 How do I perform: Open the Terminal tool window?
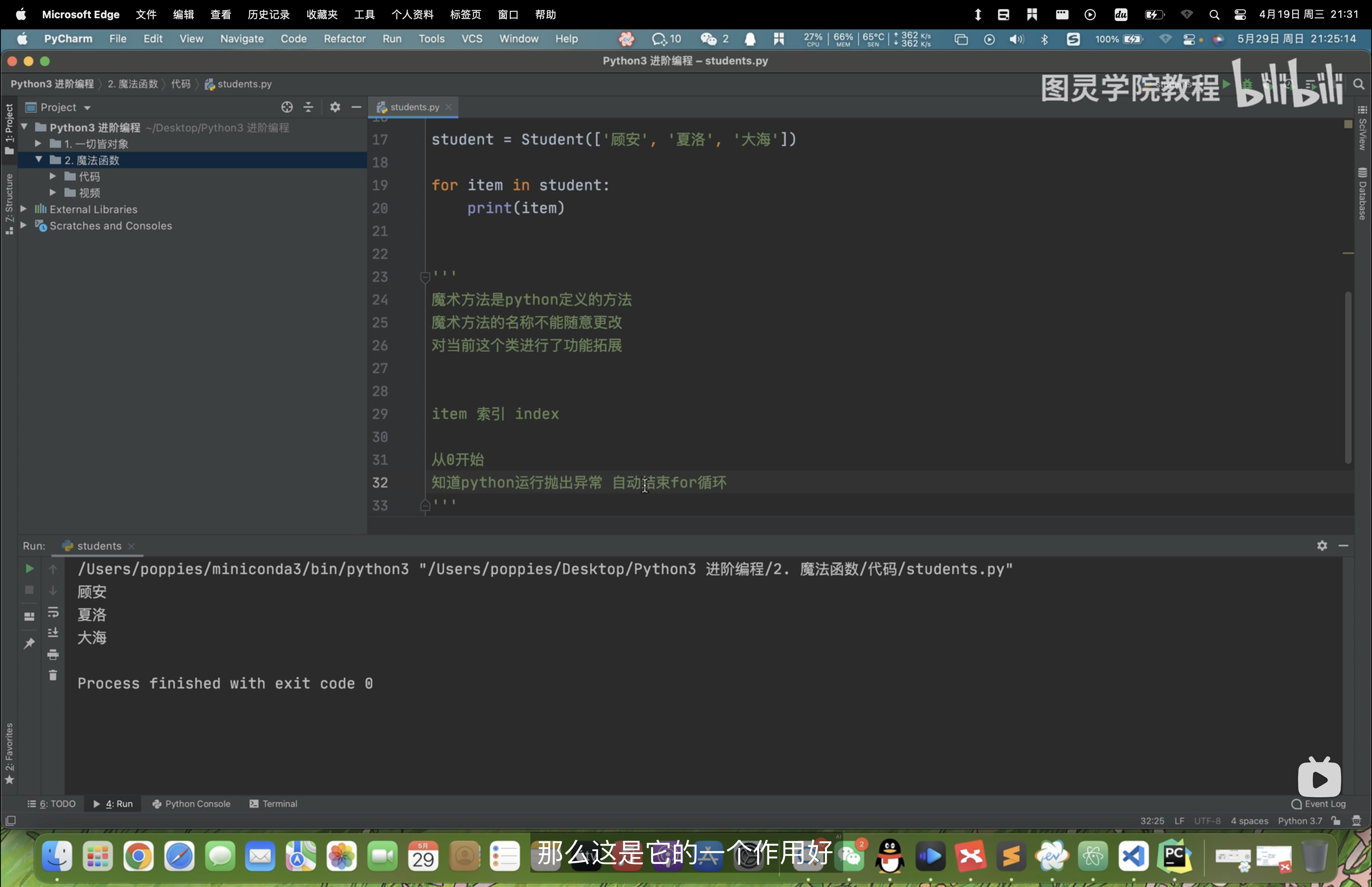click(274, 804)
